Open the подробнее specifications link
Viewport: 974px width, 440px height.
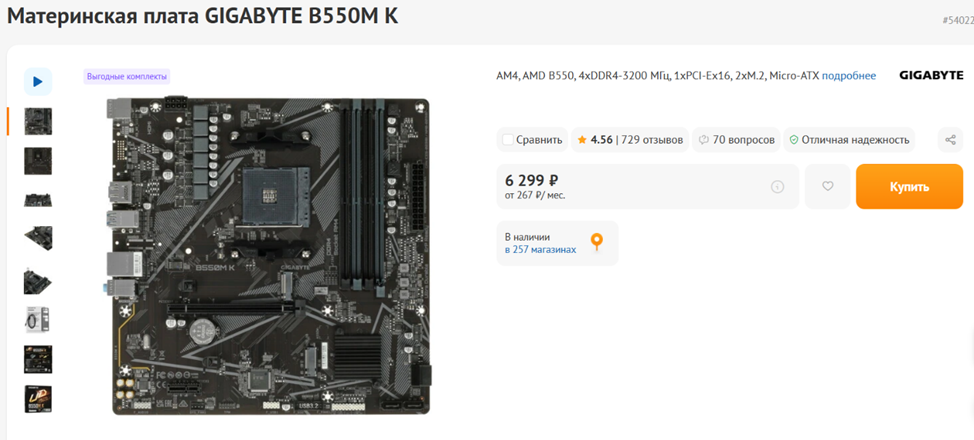[x=849, y=76]
